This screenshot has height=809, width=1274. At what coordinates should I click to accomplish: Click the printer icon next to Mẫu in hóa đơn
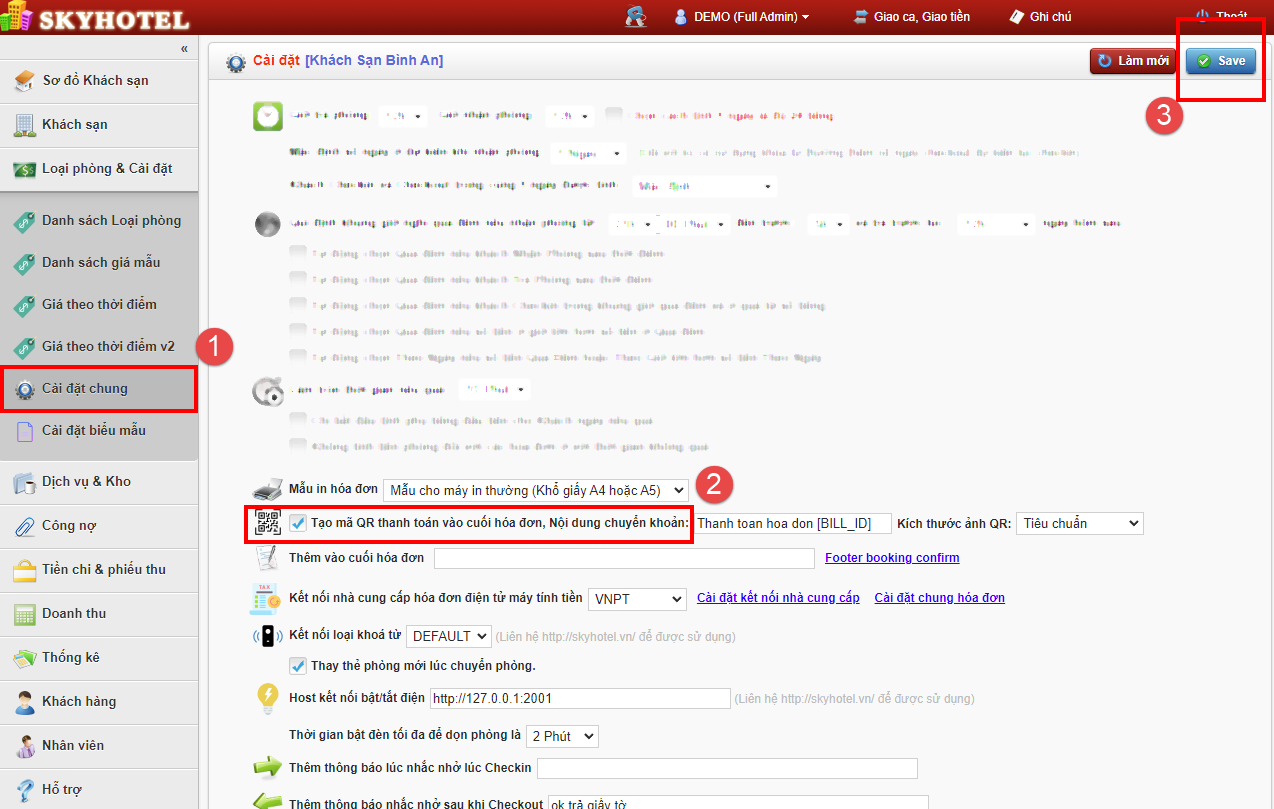(x=267, y=490)
